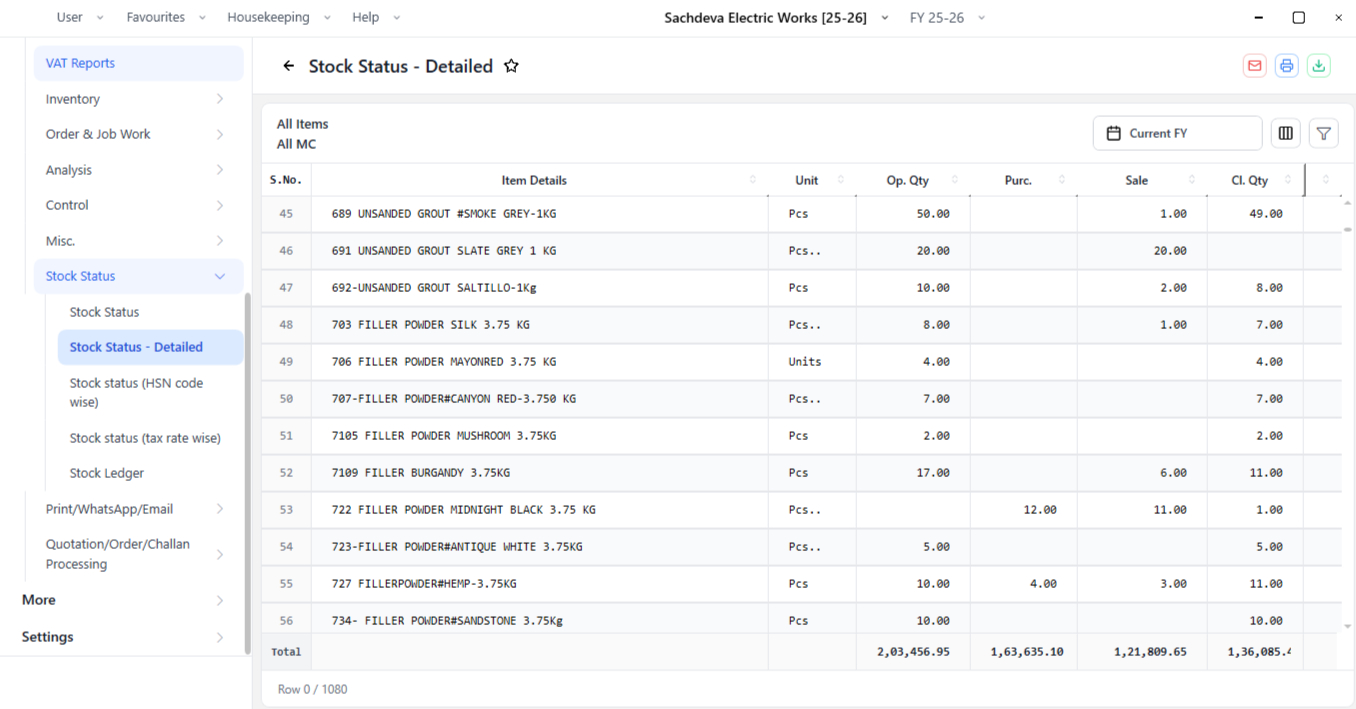Open Stock Ledger report link

[107, 473]
